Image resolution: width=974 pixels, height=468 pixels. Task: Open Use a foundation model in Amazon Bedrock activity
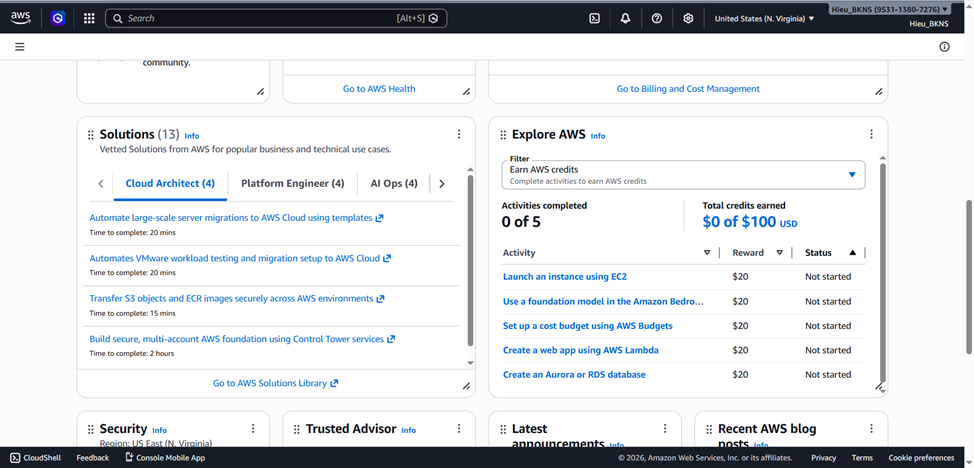(x=603, y=301)
